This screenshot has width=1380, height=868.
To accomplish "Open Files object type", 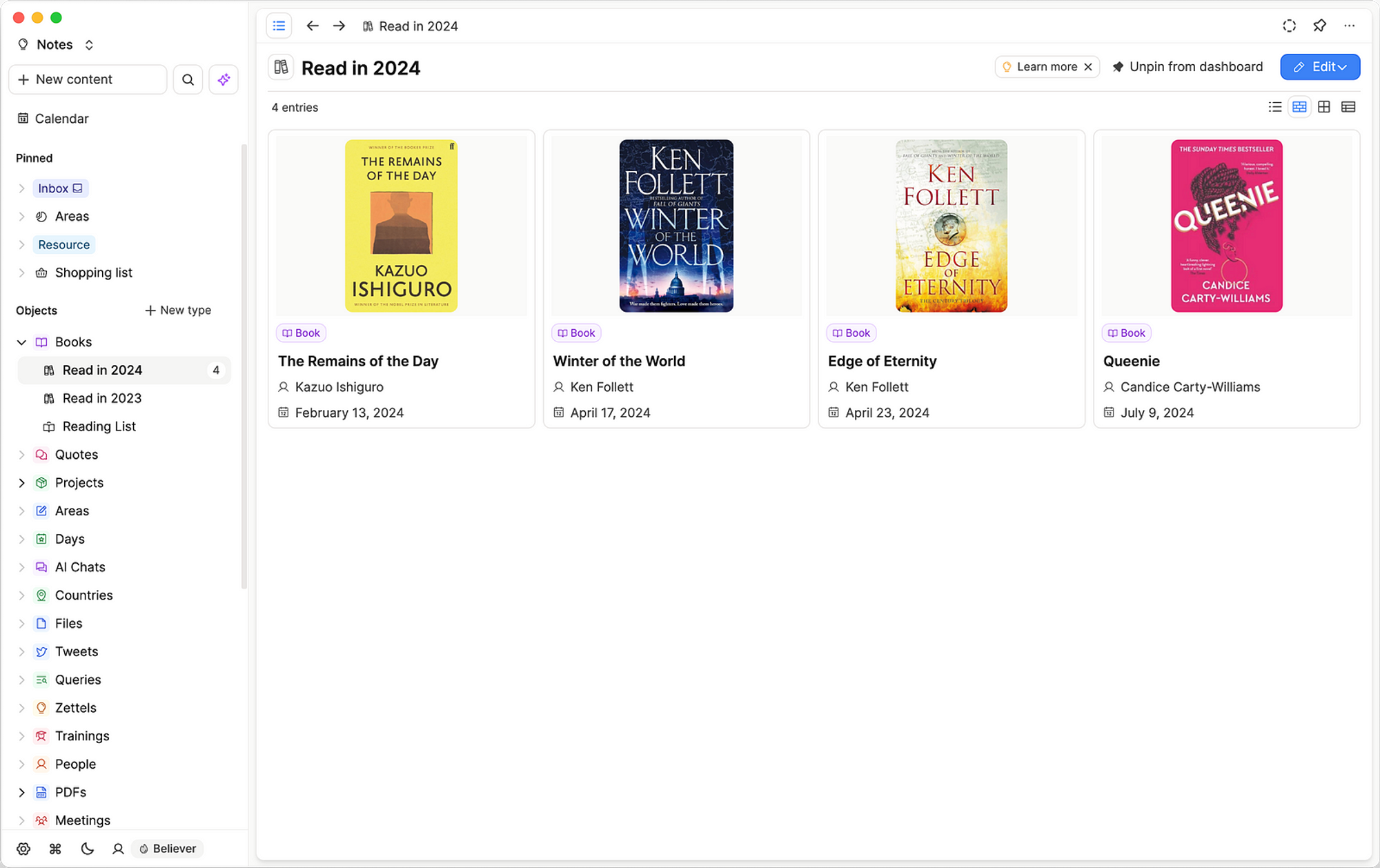I will click(68, 624).
